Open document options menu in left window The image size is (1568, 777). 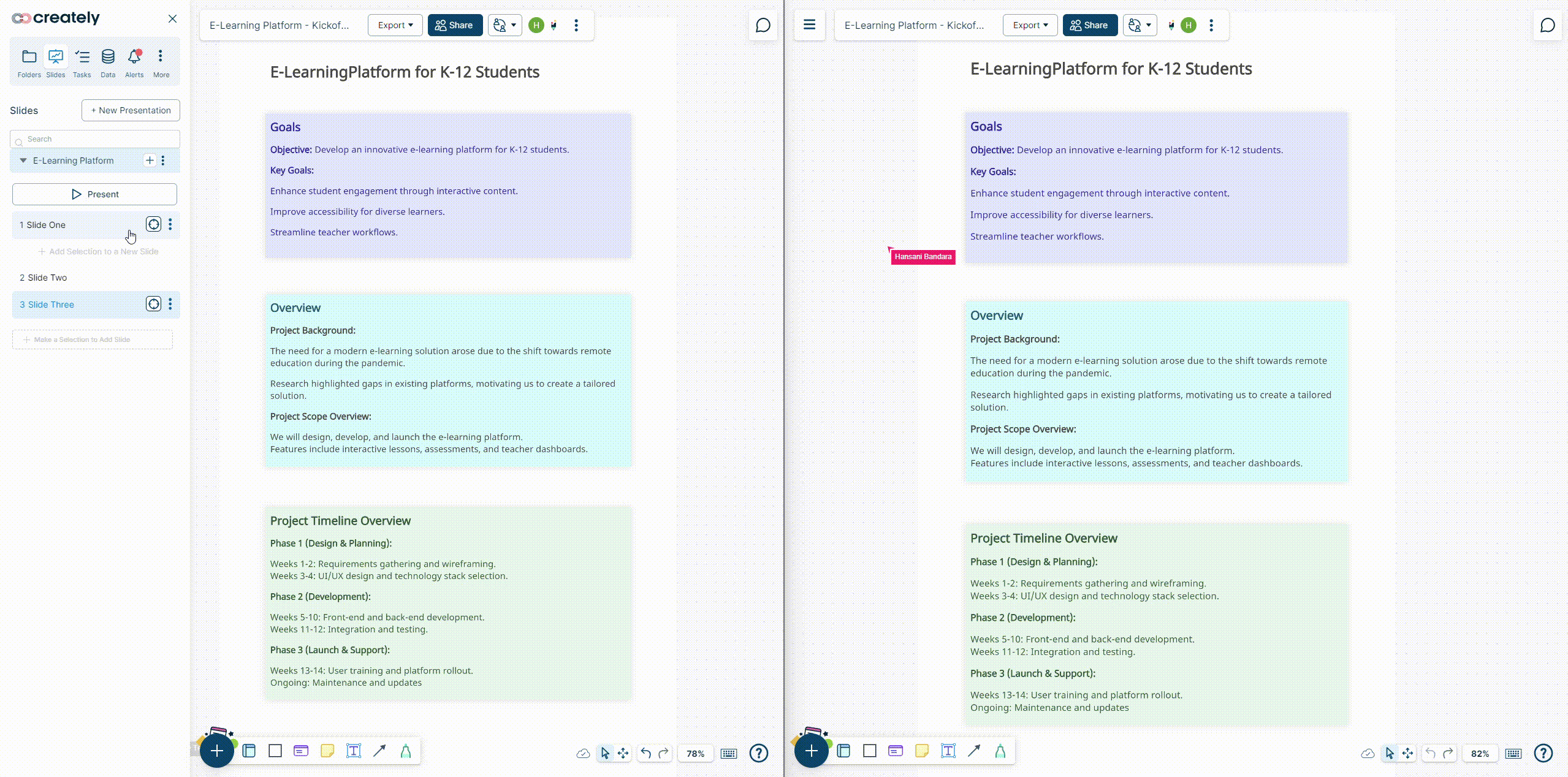tap(576, 25)
